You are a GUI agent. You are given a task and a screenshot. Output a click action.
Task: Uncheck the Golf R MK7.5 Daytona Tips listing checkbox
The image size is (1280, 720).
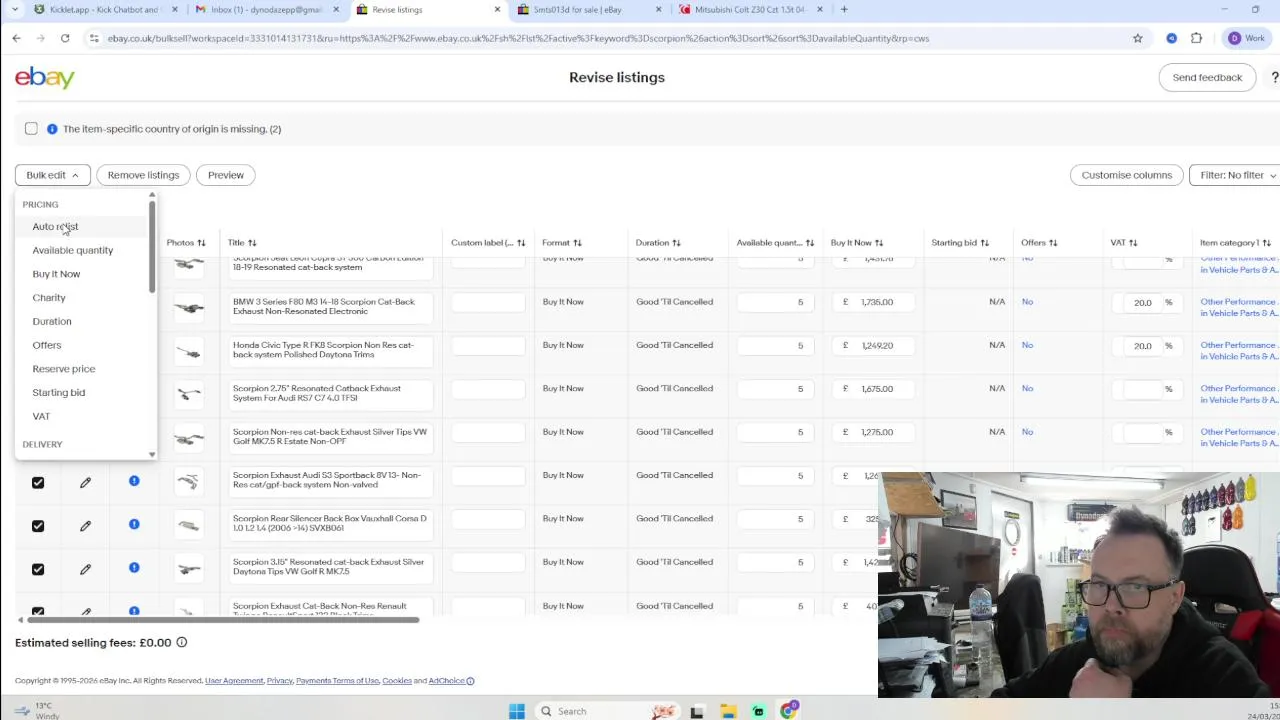(x=38, y=569)
